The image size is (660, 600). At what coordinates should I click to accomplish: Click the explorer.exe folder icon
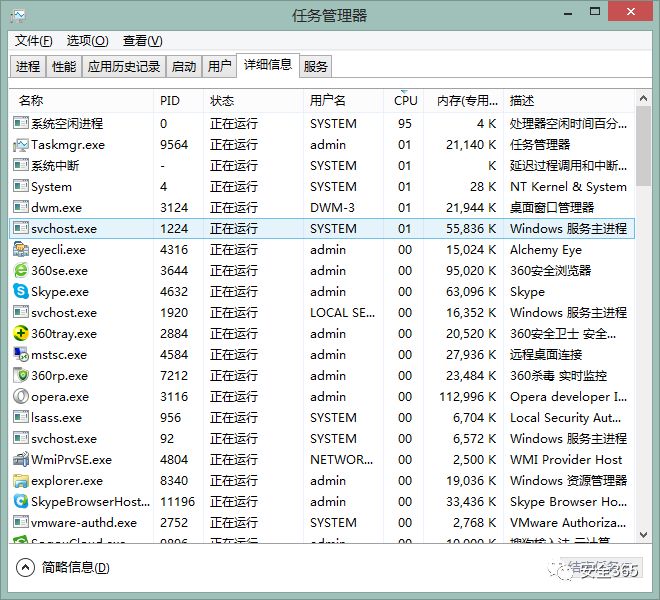tap(21, 480)
